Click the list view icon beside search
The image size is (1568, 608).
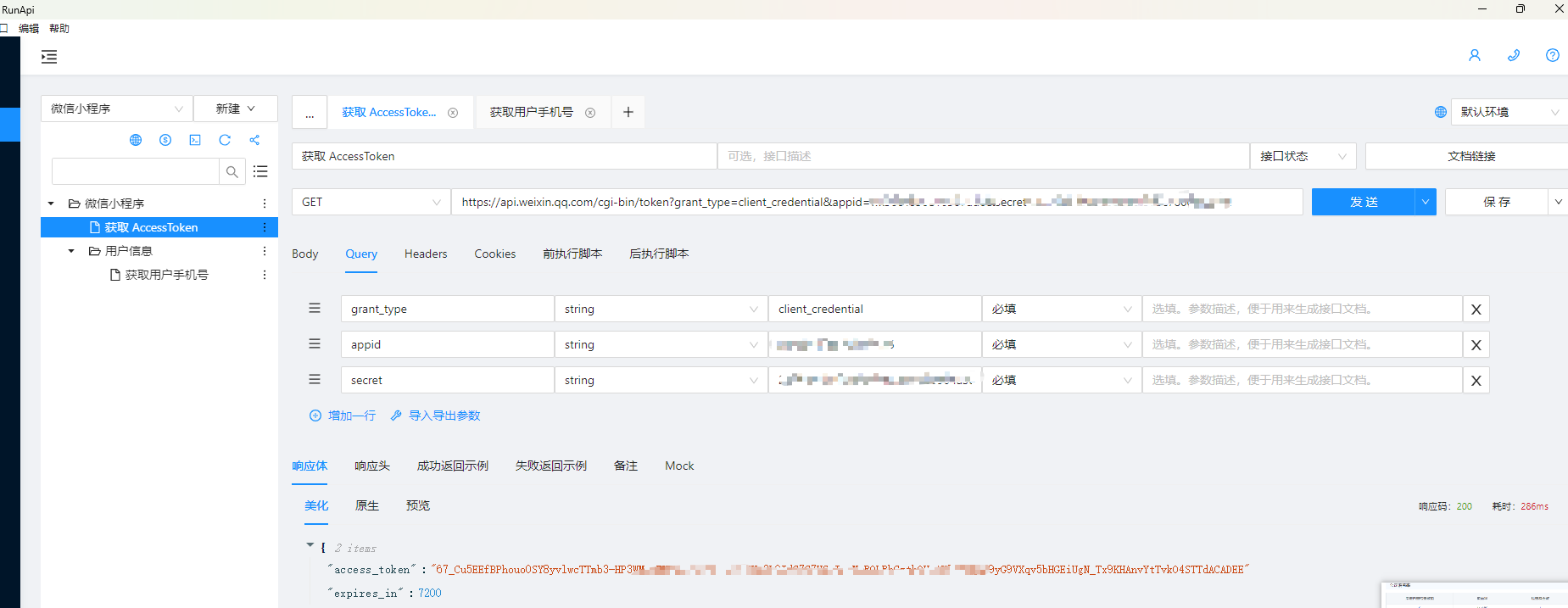[x=260, y=171]
